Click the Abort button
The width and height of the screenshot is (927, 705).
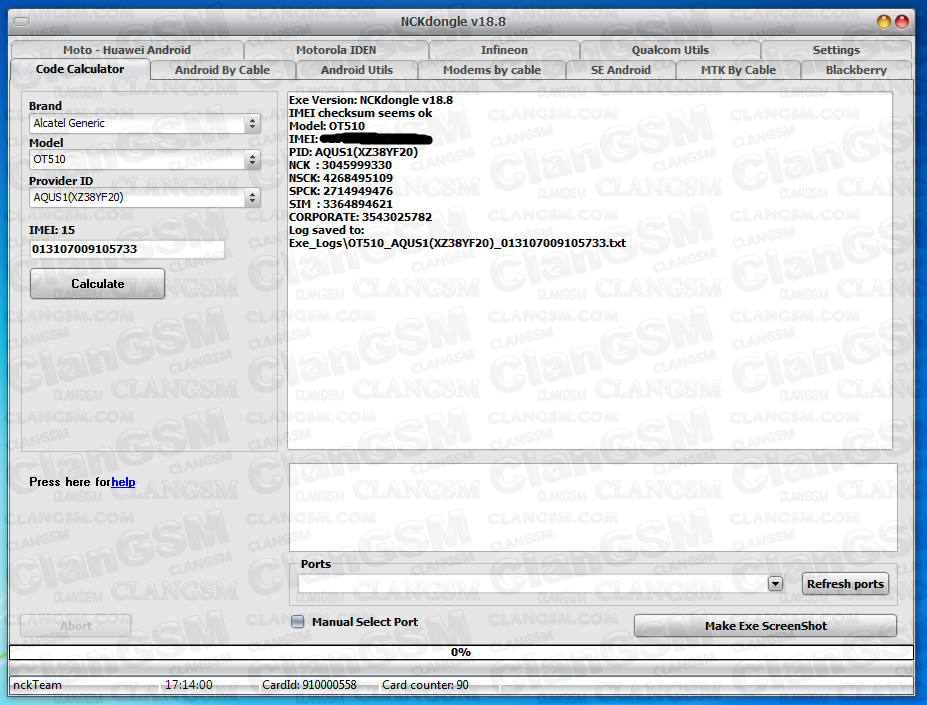pyautogui.click(x=76, y=626)
